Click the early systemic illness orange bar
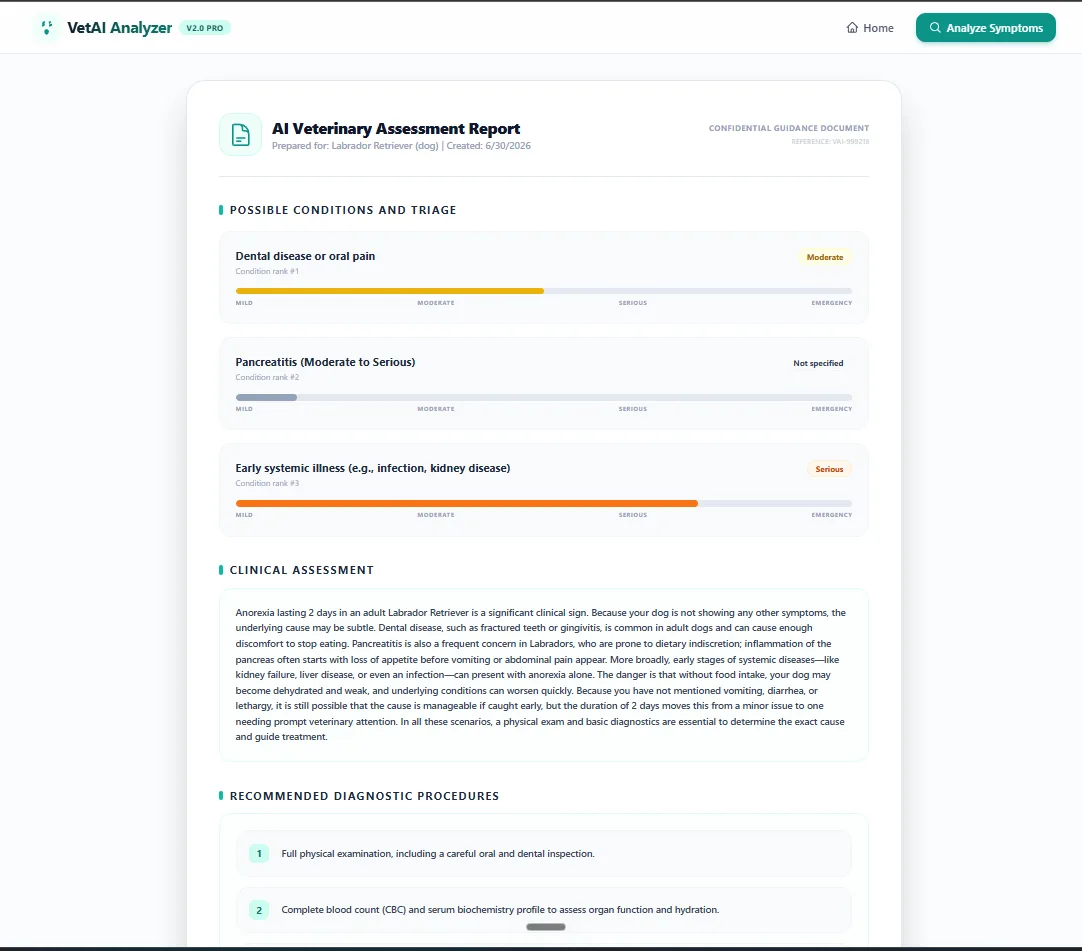Viewport: 1082px width, 951px height. [x=466, y=504]
